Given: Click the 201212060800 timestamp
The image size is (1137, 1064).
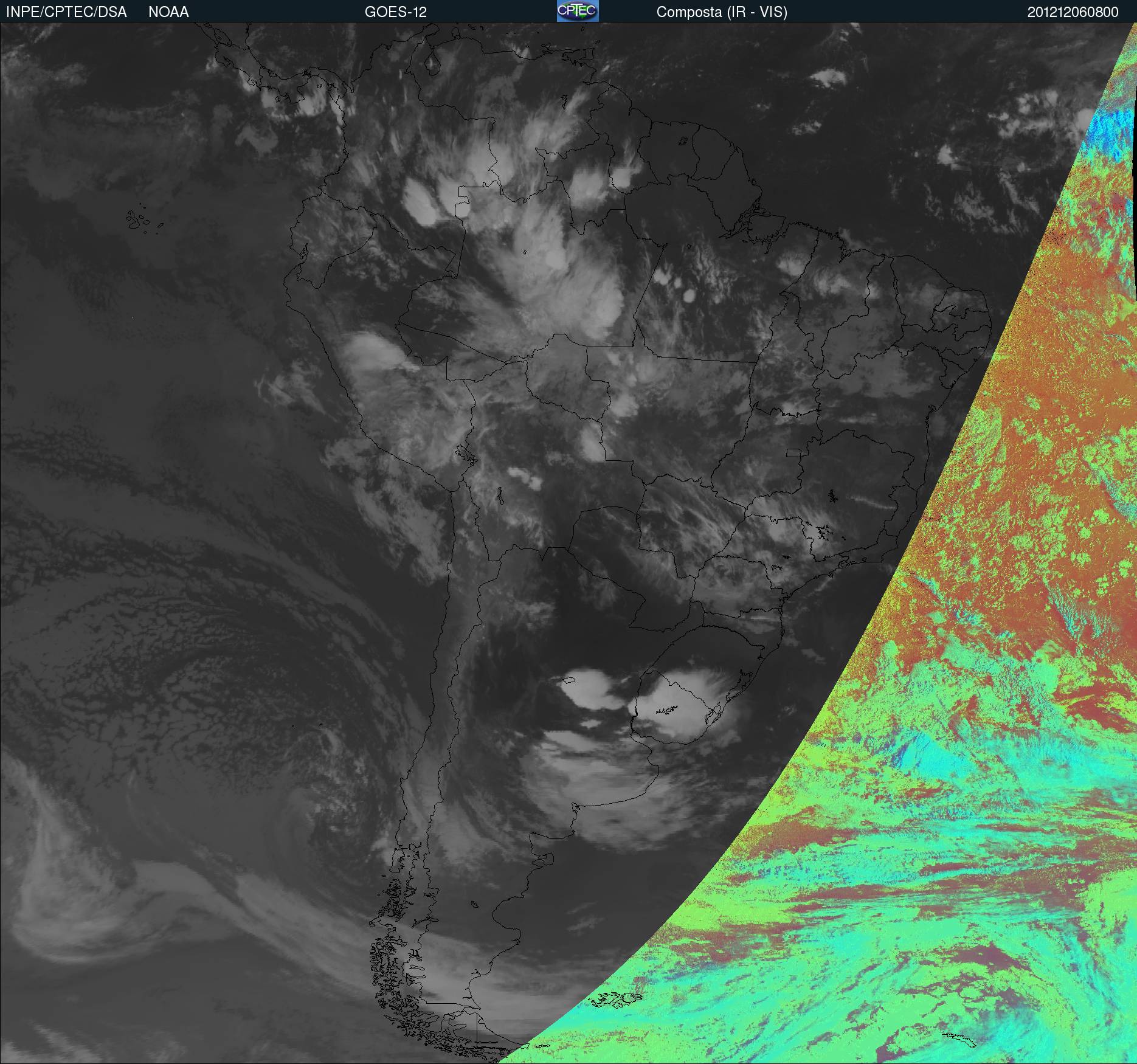Looking at the screenshot, I should [x=1073, y=12].
